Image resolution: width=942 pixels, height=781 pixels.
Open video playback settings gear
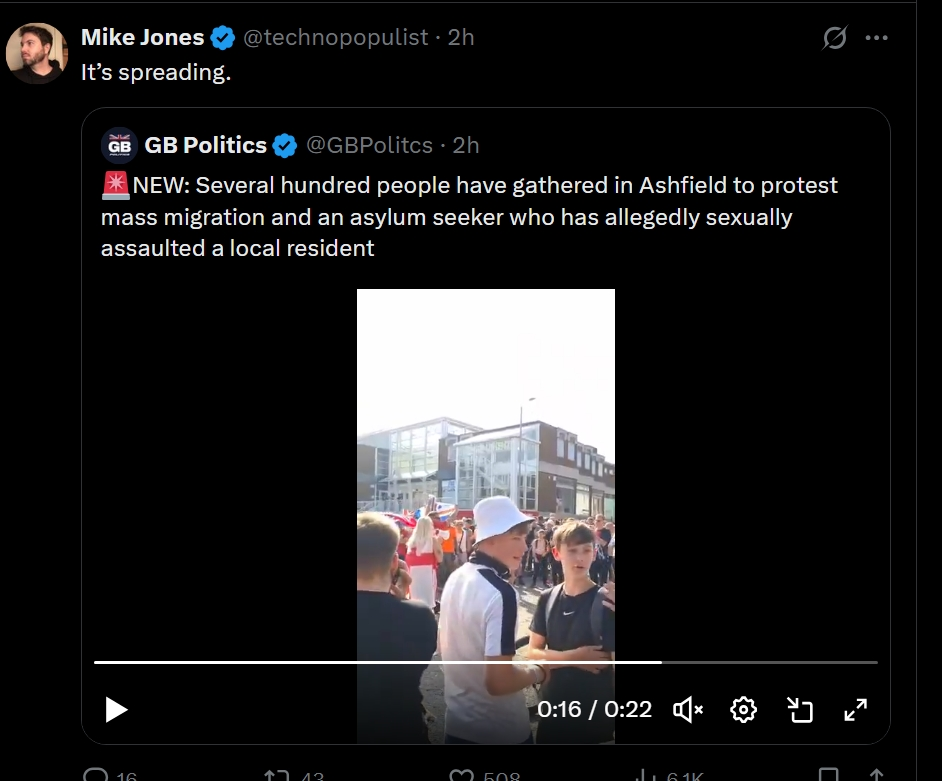[743, 710]
